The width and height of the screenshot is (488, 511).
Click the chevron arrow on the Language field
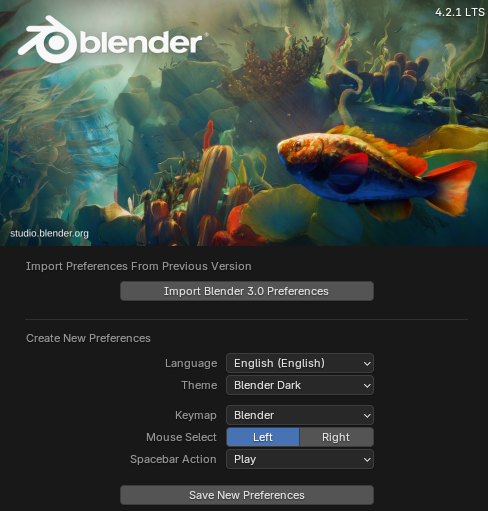[367, 363]
